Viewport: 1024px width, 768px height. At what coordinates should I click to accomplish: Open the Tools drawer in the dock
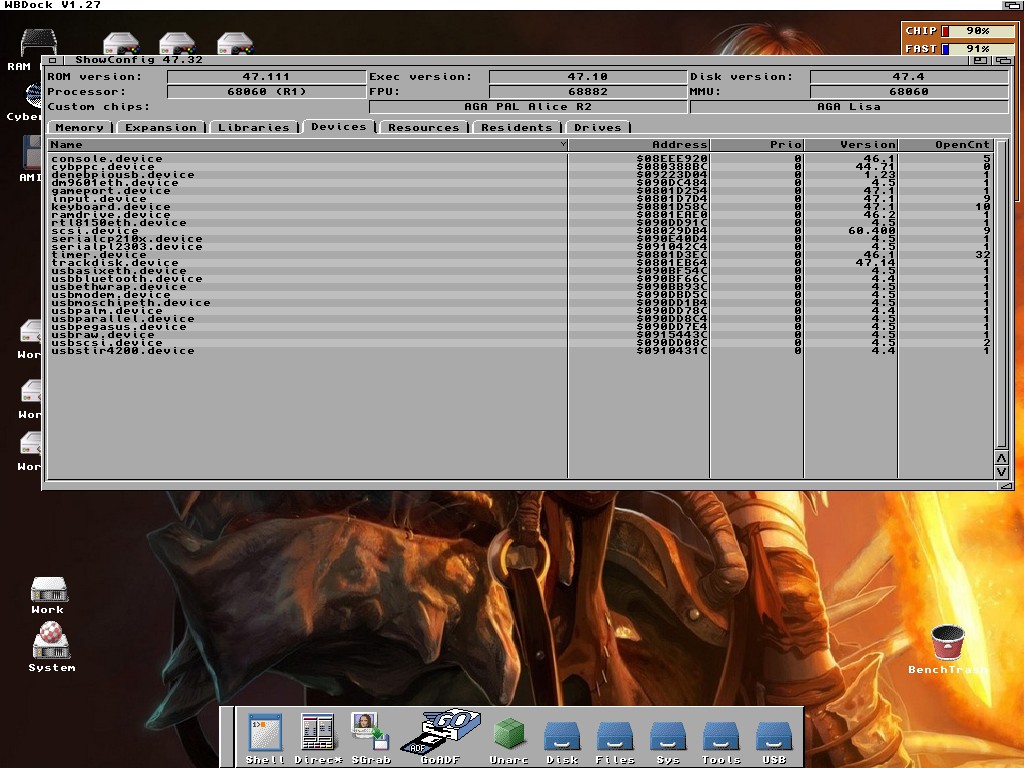tap(721, 743)
